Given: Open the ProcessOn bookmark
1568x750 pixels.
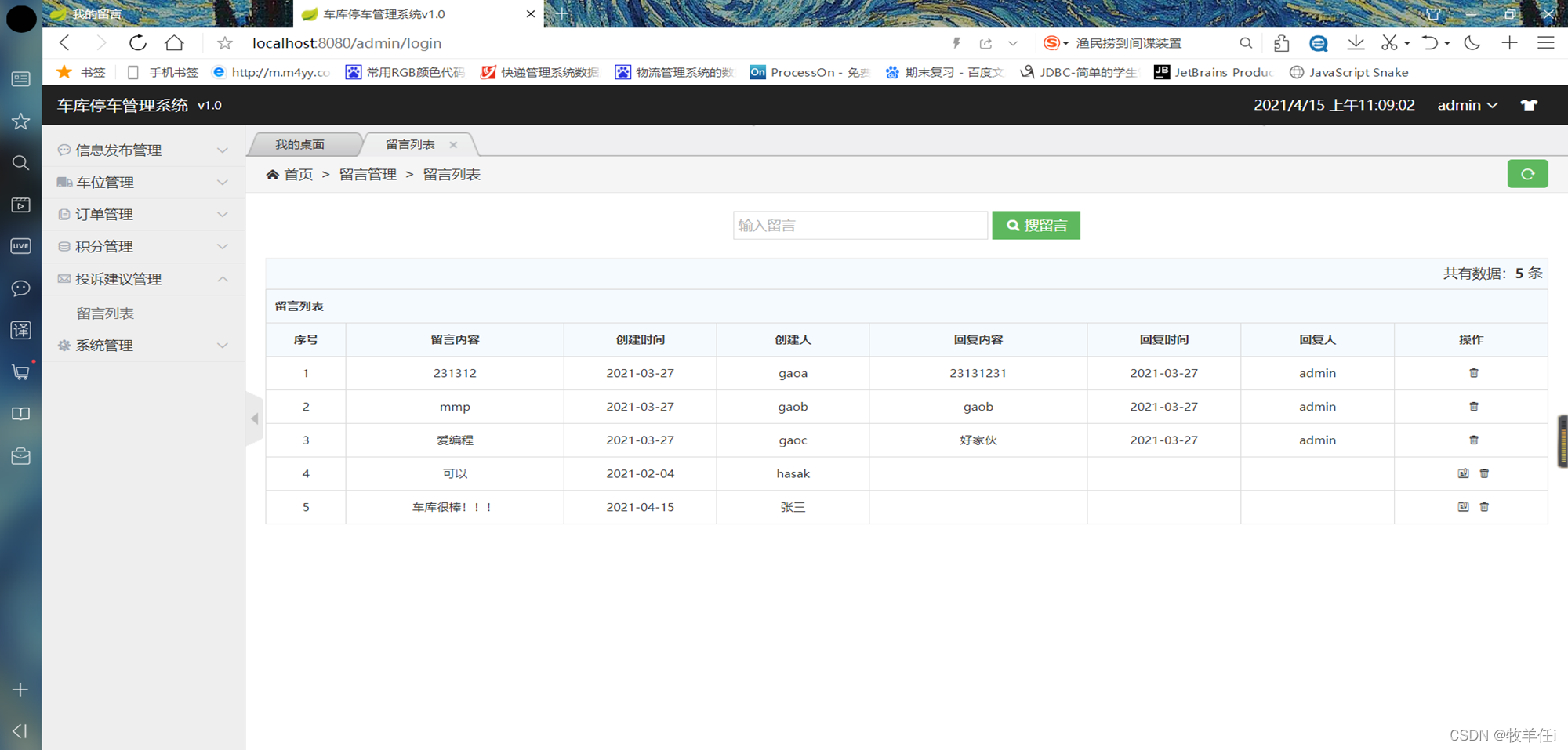Looking at the screenshot, I should (810, 72).
